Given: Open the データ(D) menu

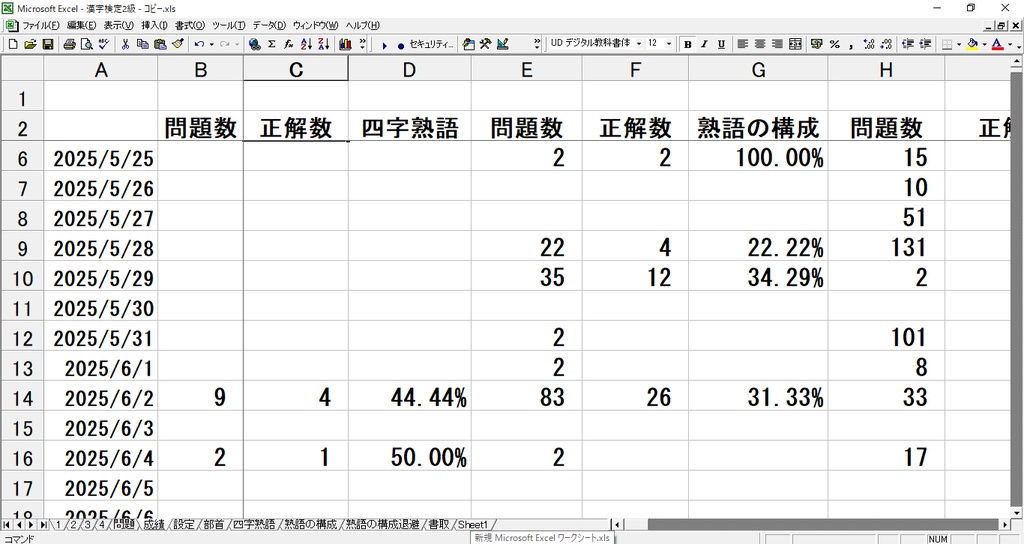Looking at the screenshot, I should click(x=269, y=25).
